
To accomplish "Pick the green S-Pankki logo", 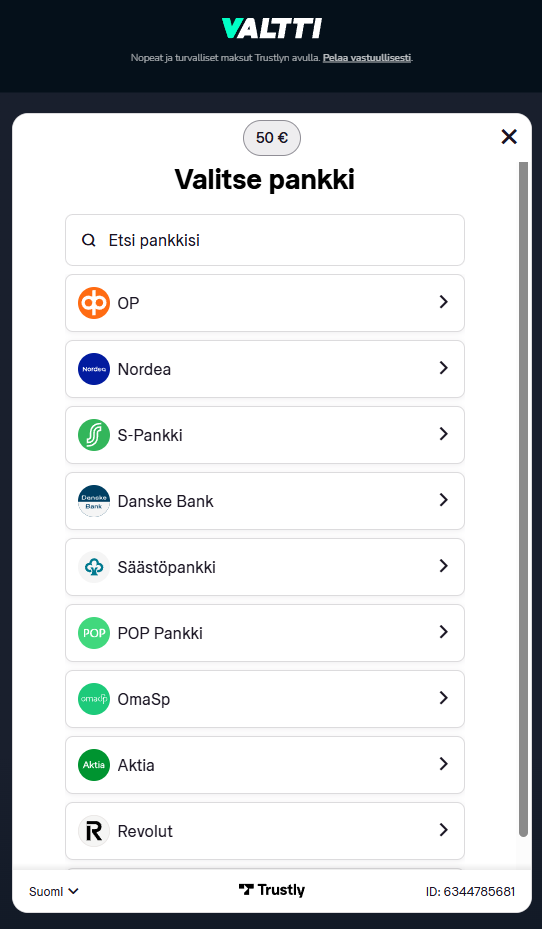I will click(94, 435).
